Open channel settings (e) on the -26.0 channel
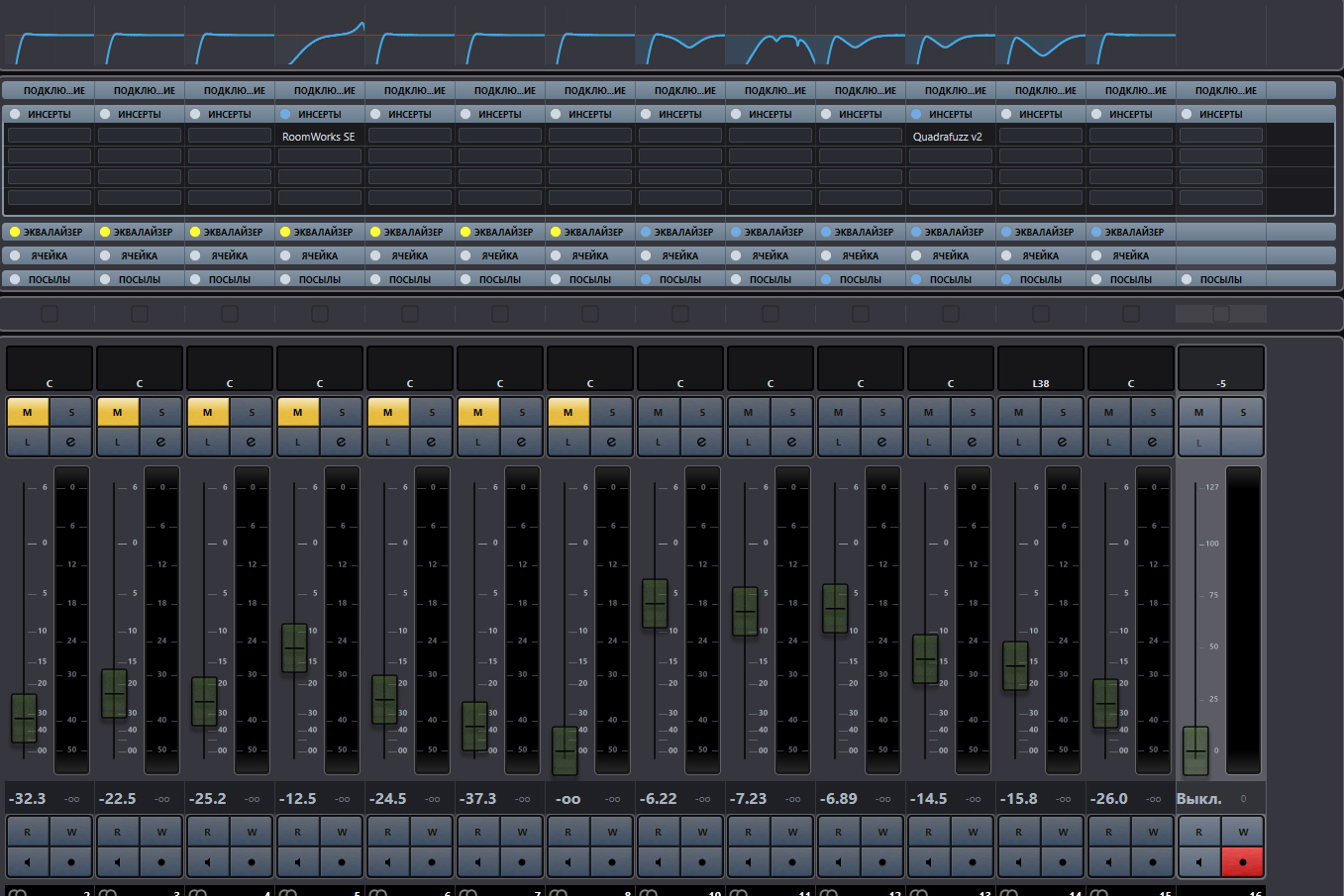Screen dimensions: 1344x896 coord(1152,442)
